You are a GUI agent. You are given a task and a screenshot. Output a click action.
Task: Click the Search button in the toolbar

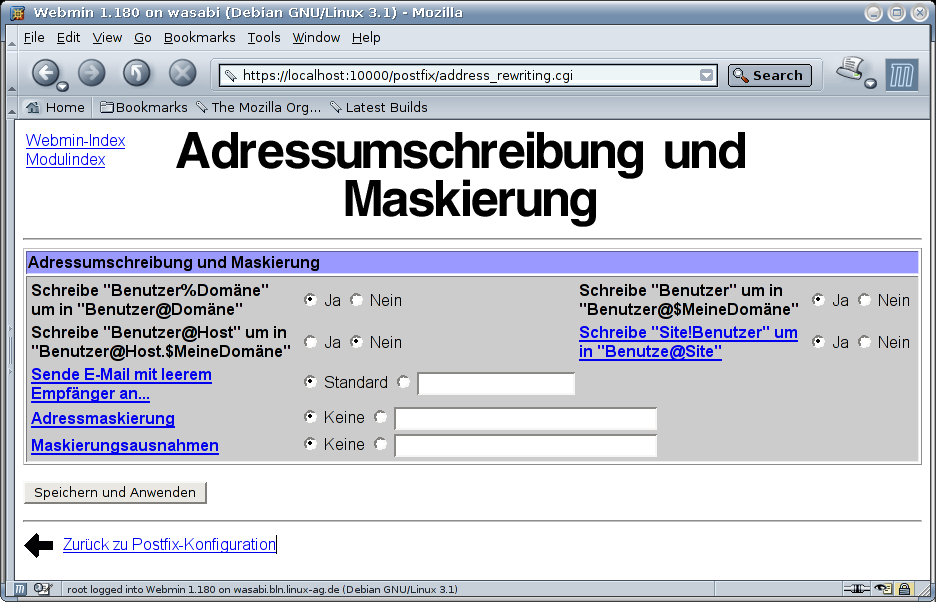pyautogui.click(x=769, y=75)
